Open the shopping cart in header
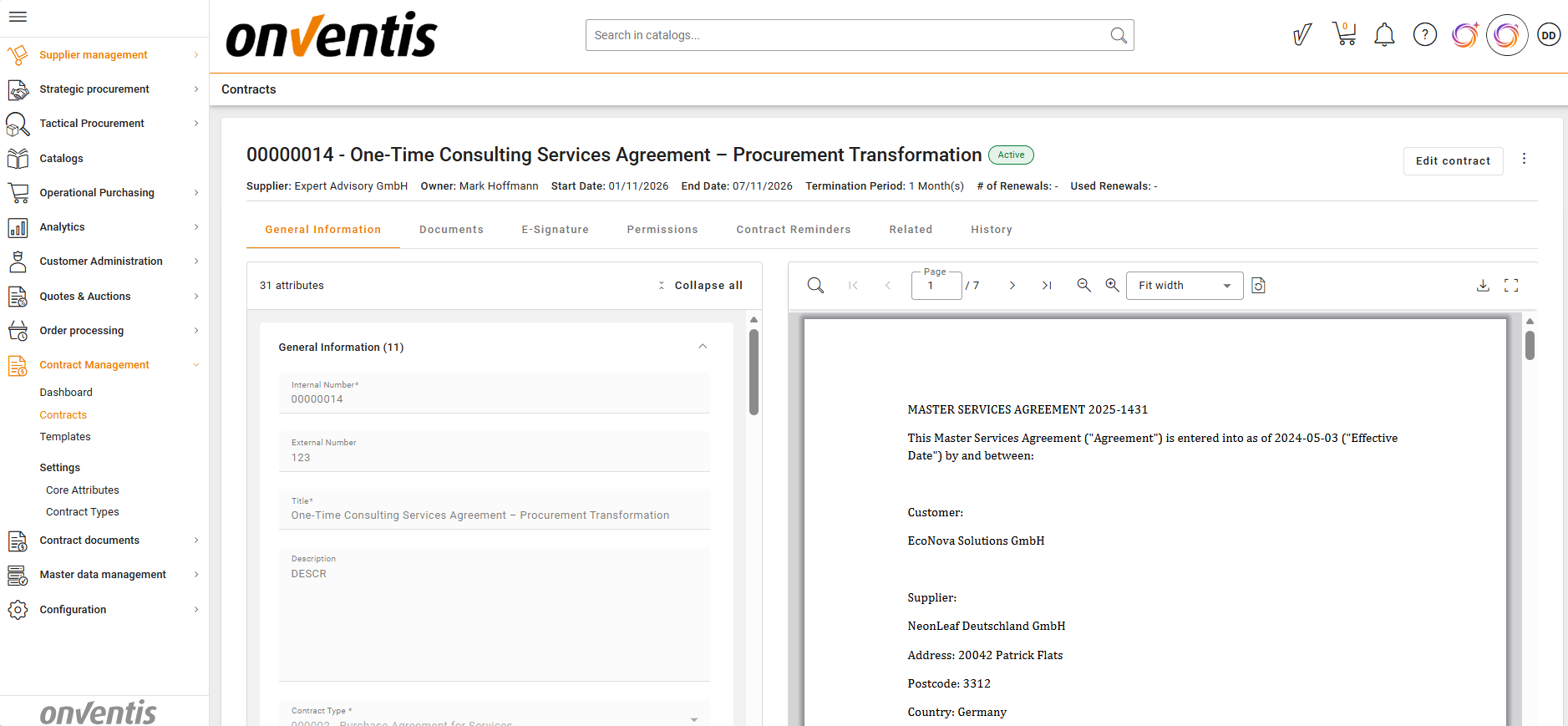The width and height of the screenshot is (1568, 726). (1344, 34)
